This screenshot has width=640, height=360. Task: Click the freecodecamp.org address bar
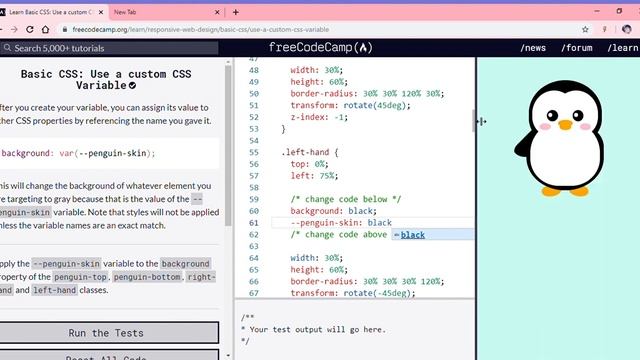200,29
